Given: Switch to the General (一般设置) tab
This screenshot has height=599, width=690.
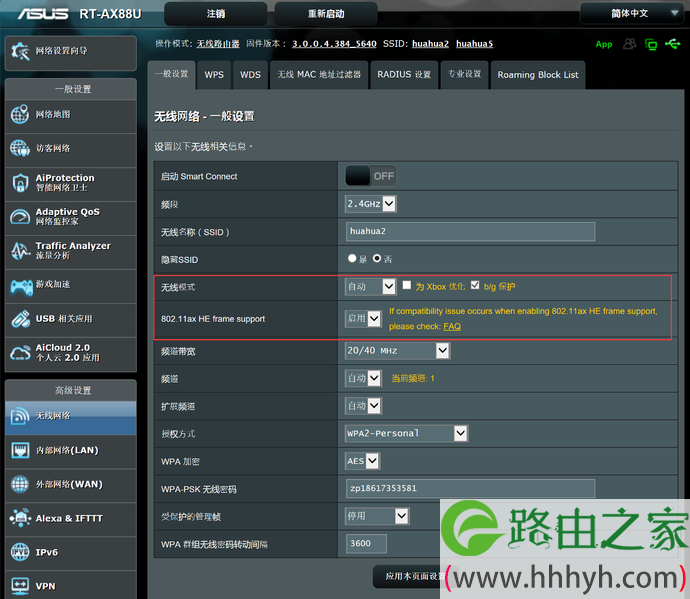Looking at the screenshot, I should (172, 74).
